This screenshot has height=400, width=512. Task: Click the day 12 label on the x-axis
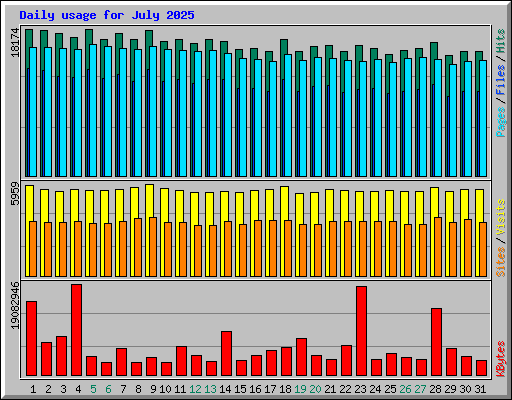[195, 389]
